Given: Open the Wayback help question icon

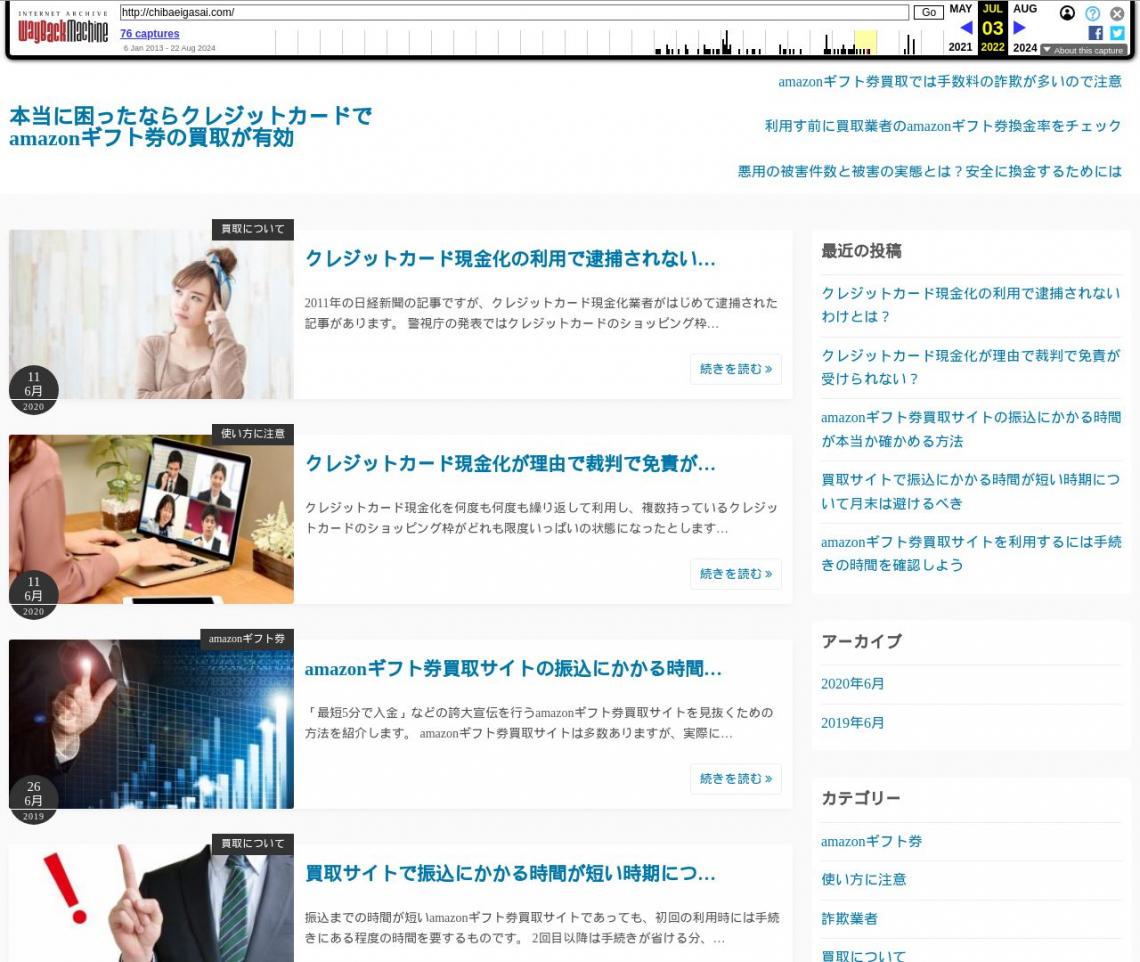Looking at the screenshot, I should point(1092,13).
